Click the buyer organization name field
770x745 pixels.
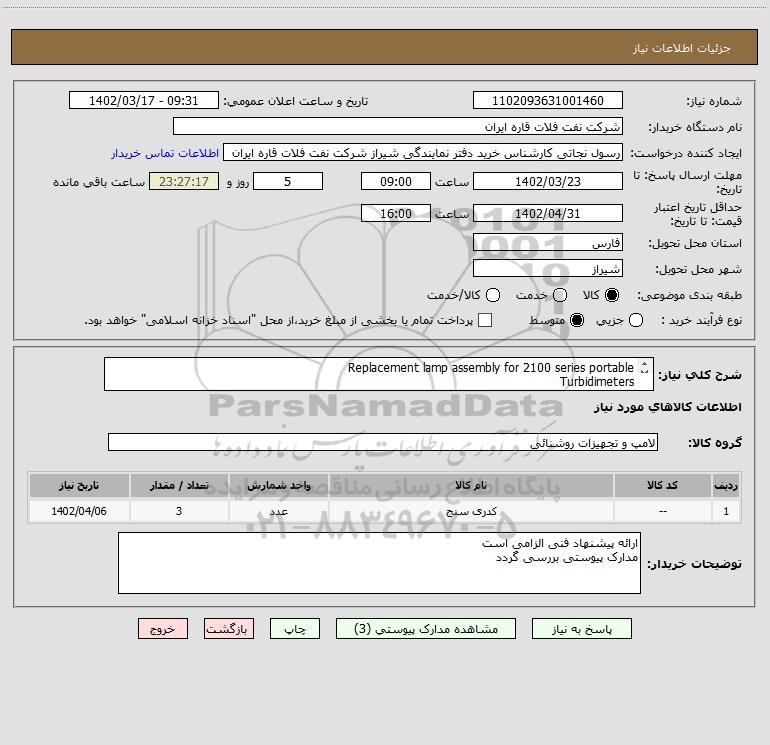pyautogui.click(x=398, y=127)
